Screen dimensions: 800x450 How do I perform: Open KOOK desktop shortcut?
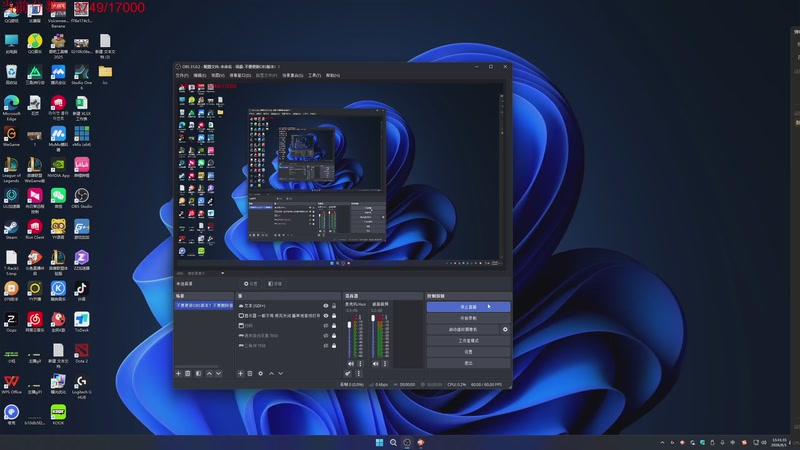(x=58, y=415)
